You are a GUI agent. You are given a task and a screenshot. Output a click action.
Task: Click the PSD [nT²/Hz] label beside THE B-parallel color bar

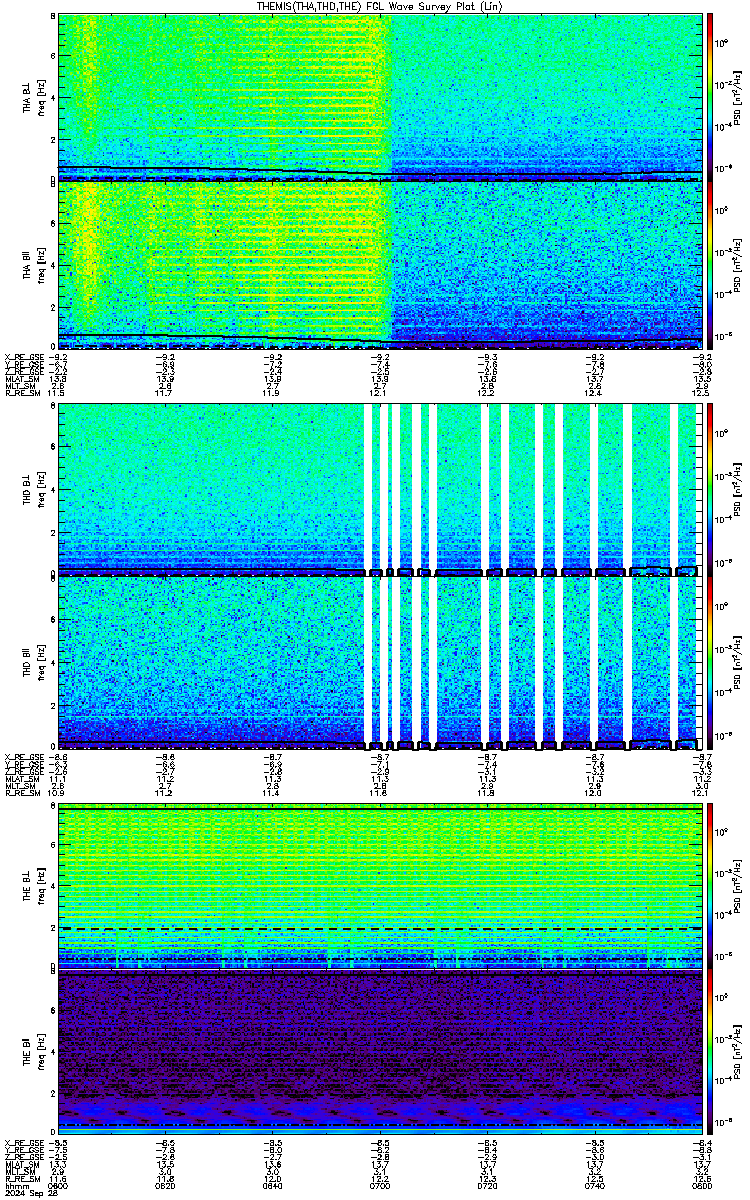pos(739,1054)
